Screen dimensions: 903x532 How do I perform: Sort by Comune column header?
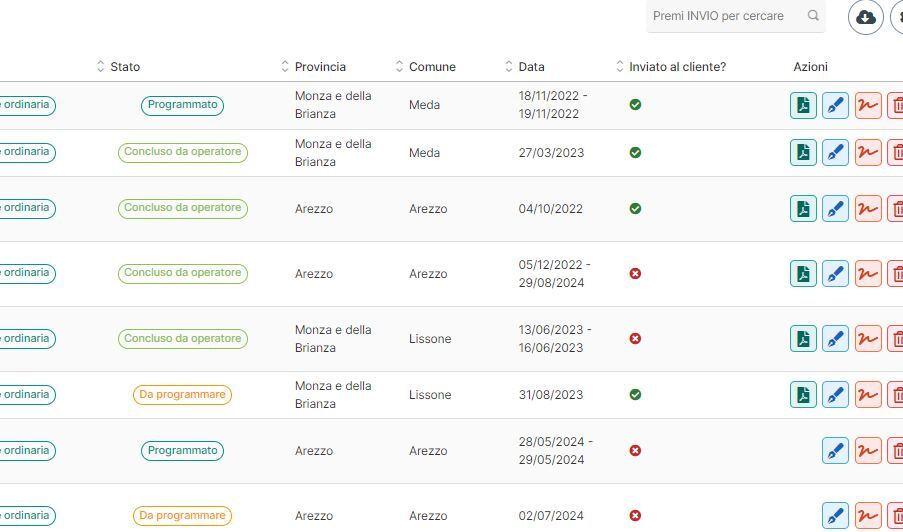point(432,67)
